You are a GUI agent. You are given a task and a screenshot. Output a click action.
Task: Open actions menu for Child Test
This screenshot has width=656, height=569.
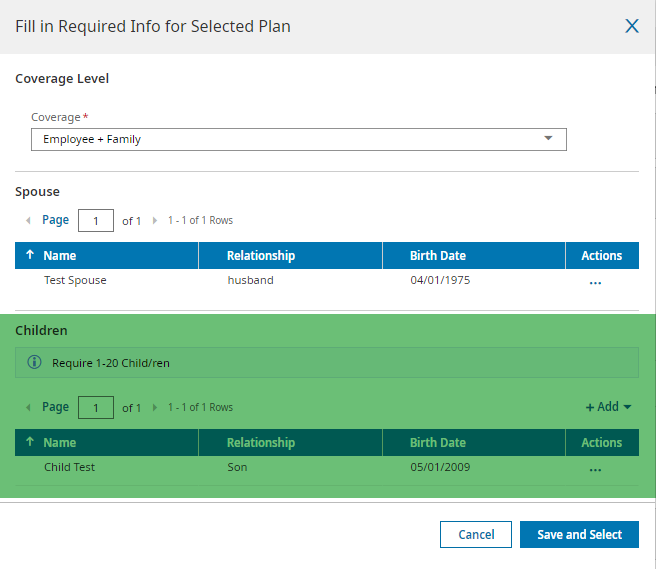click(595, 469)
